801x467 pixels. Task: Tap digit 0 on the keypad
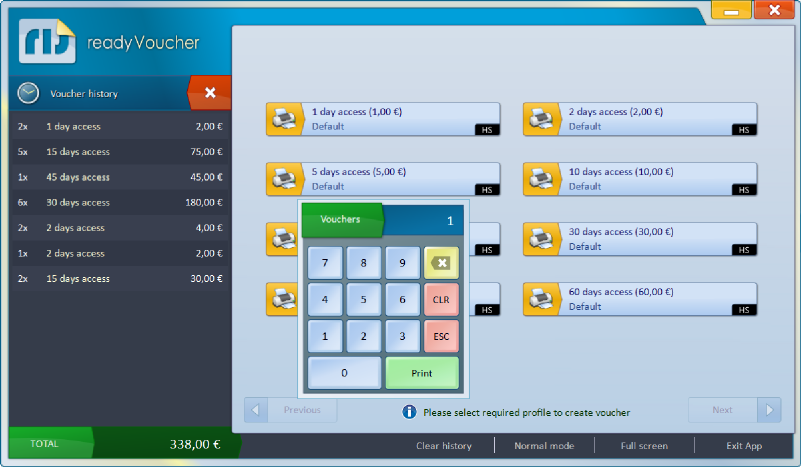(x=344, y=373)
